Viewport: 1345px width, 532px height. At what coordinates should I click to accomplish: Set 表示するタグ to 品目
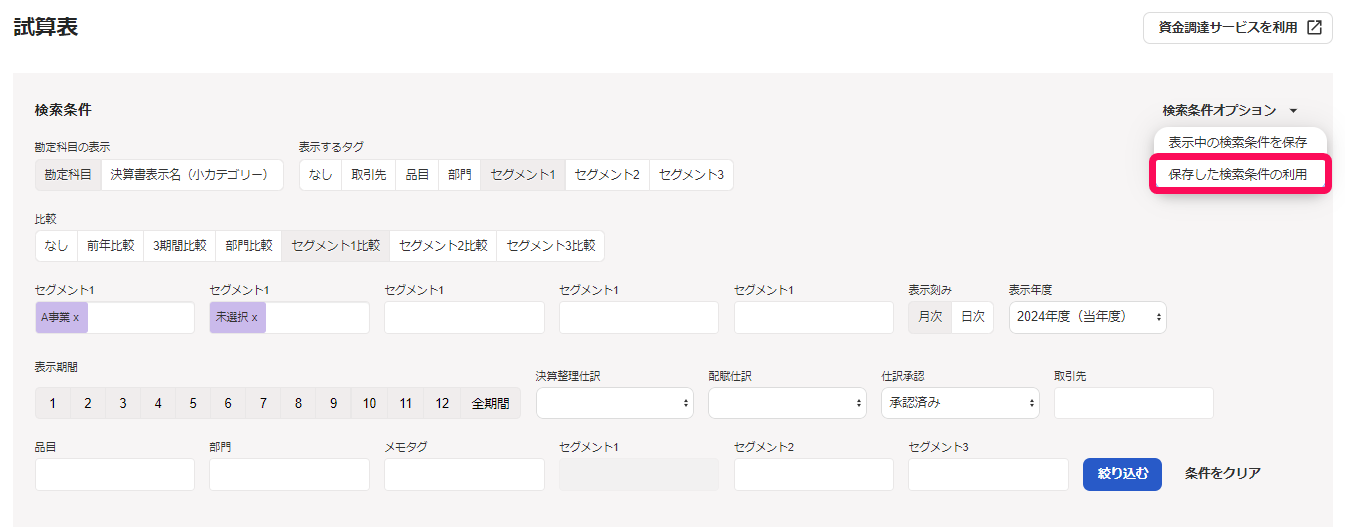click(x=417, y=175)
